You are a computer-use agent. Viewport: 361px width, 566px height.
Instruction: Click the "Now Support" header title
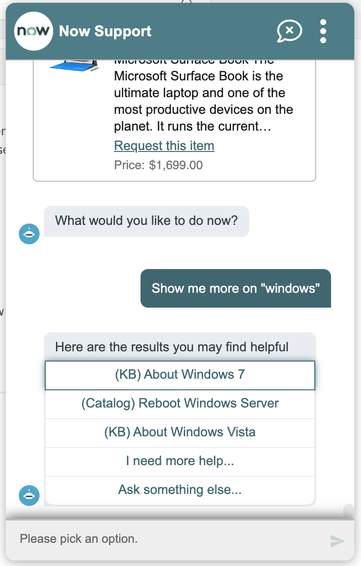point(105,31)
